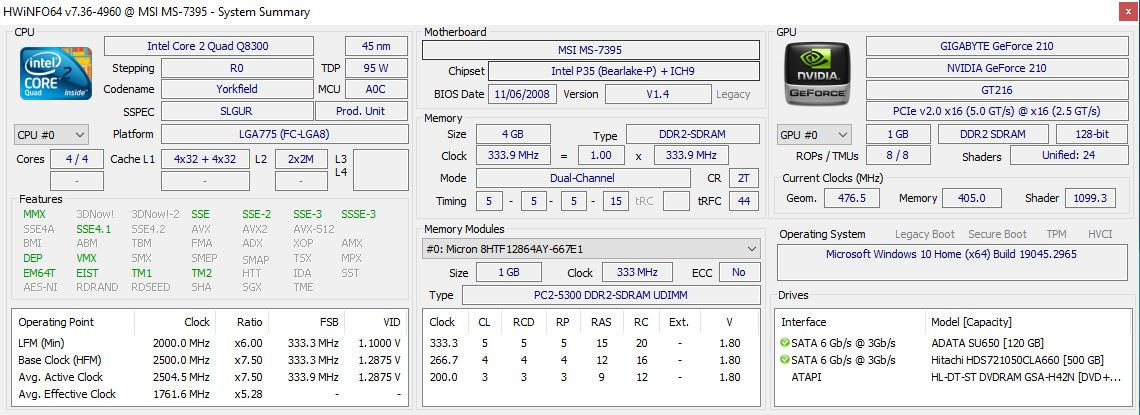The height and width of the screenshot is (415, 1140).
Task: Click the MSI MS-7395 motherboard field
Action: [x=595, y=50]
